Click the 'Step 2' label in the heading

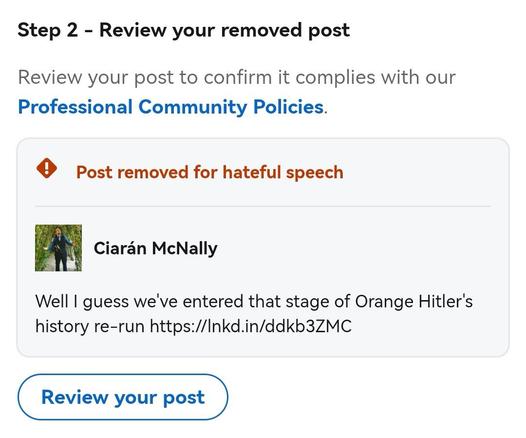(x=48, y=31)
